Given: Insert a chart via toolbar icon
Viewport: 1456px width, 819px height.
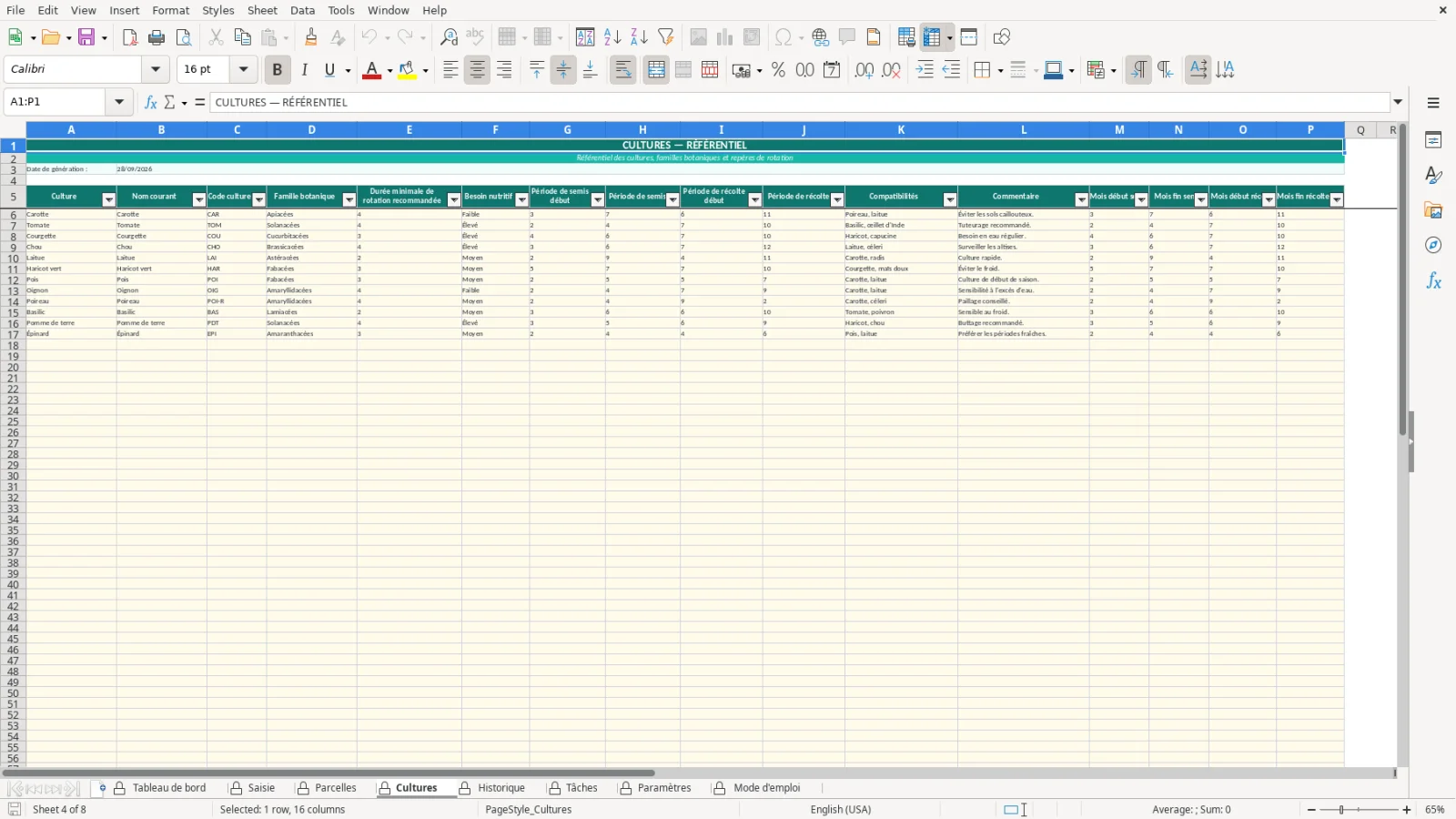Looking at the screenshot, I should click(x=725, y=37).
